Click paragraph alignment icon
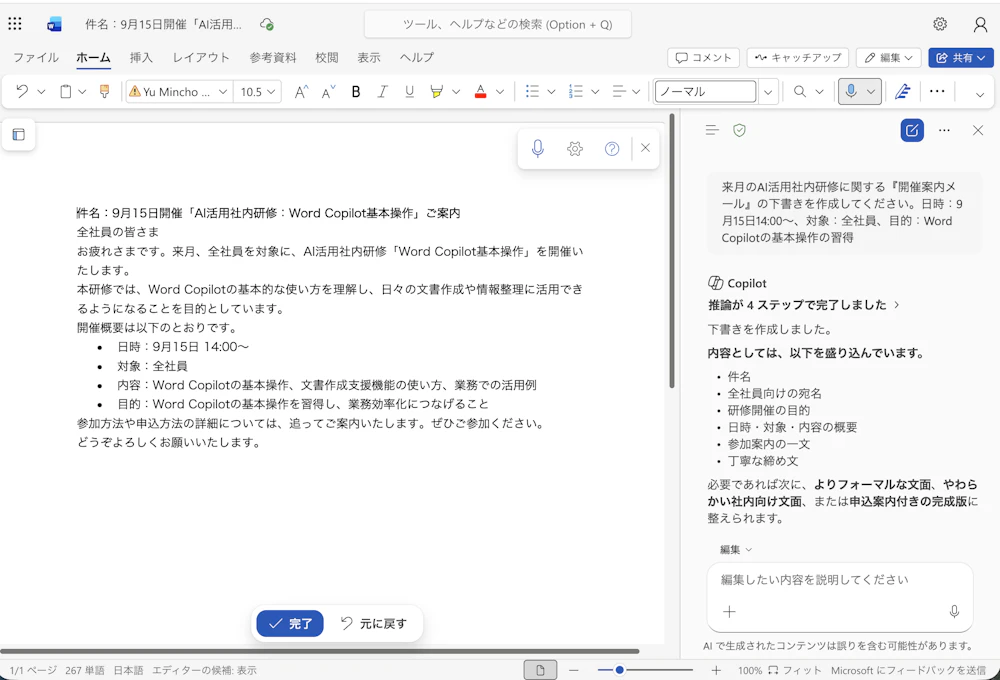The width and height of the screenshot is (1000, 680). 619,92
